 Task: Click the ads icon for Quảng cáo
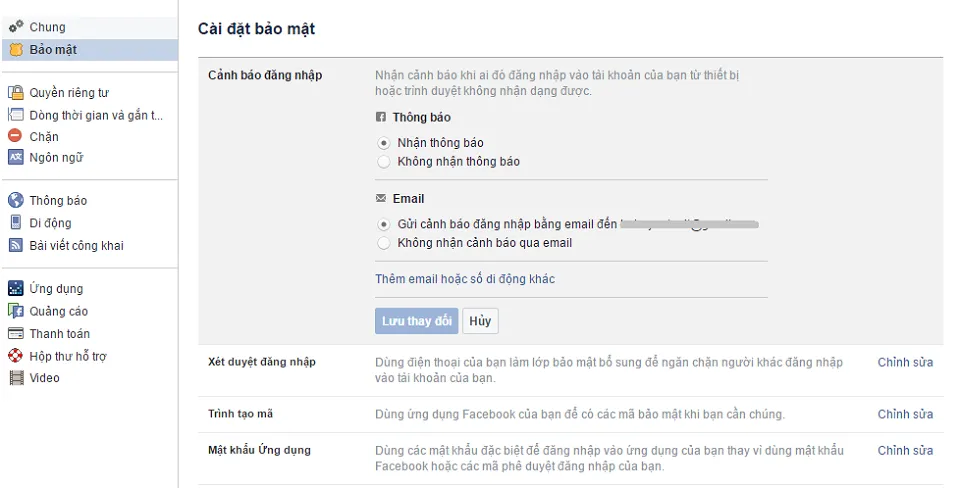pos(16,311)
